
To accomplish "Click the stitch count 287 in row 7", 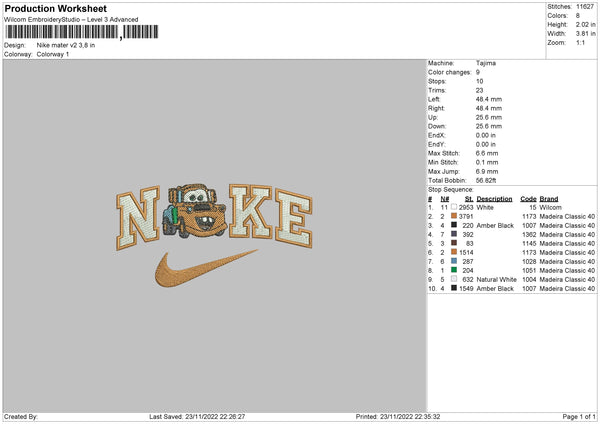I will (x=468, y=261).
